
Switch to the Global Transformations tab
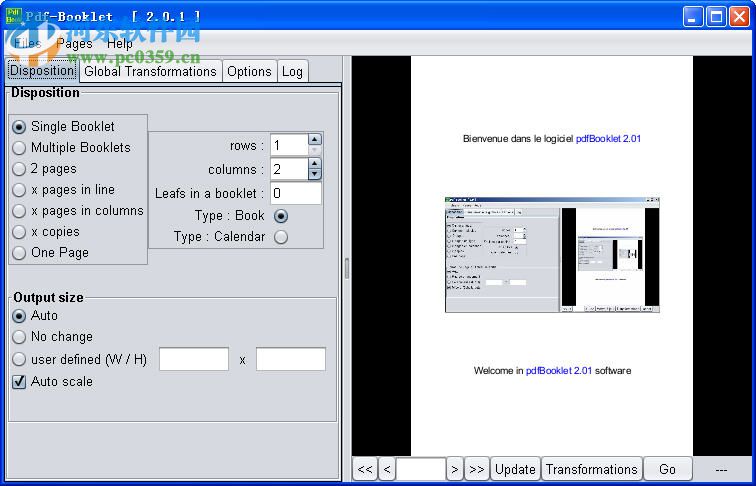tap(150, 72)
